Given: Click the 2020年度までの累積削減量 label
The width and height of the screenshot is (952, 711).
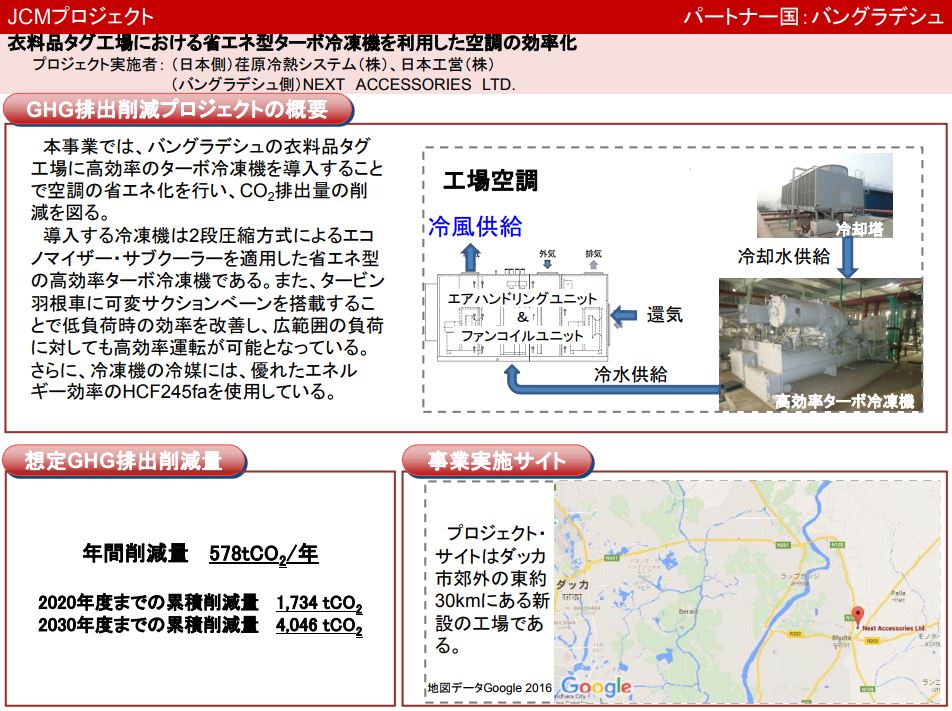Looking at the screenshot, I should (x=148, y=602).
